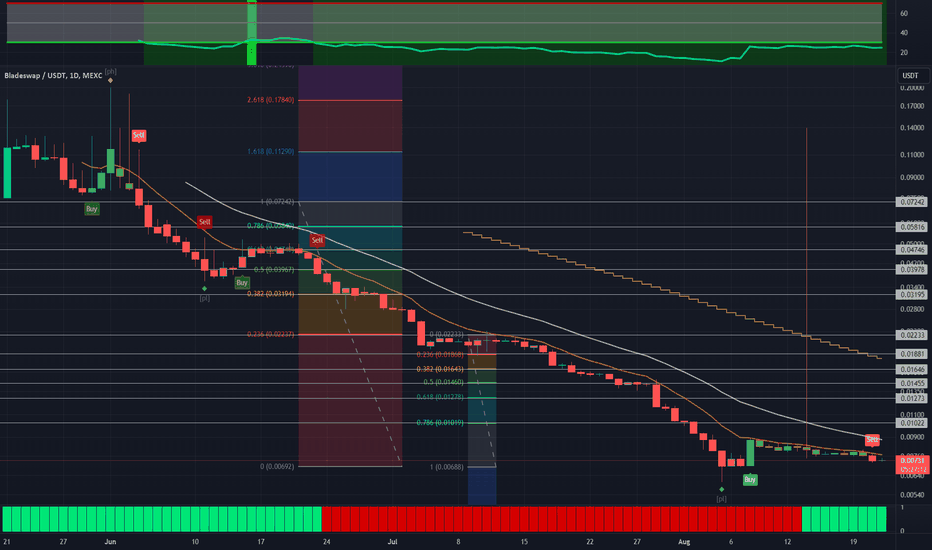This screenshot has height=550, width=932.
Task: Select the Sell label near June 10
Action: tap(204, 222)
